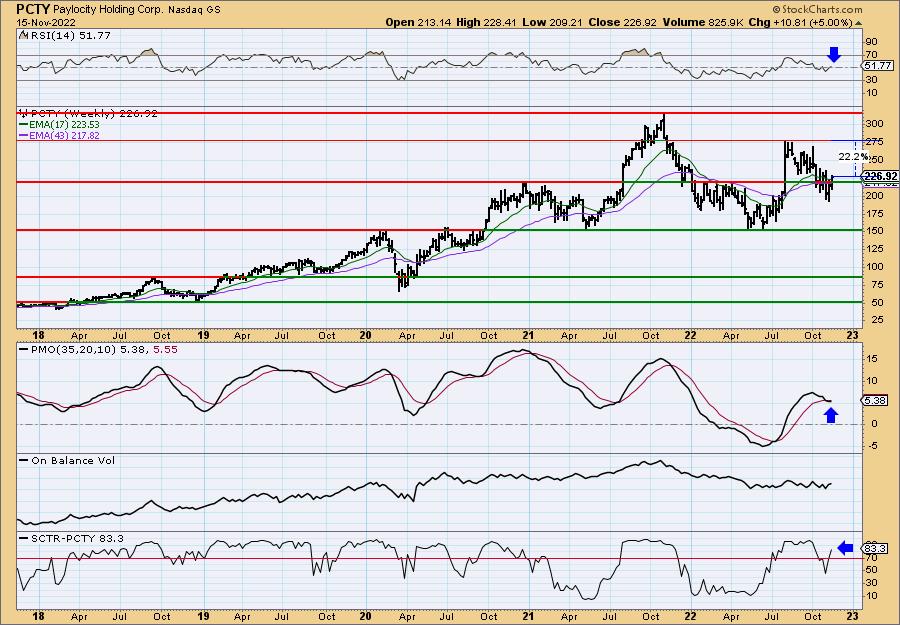The width and height of the screenshot is (900, 625).
Task: Click the Low 209.21 value
Action: [x=551, y=22]
